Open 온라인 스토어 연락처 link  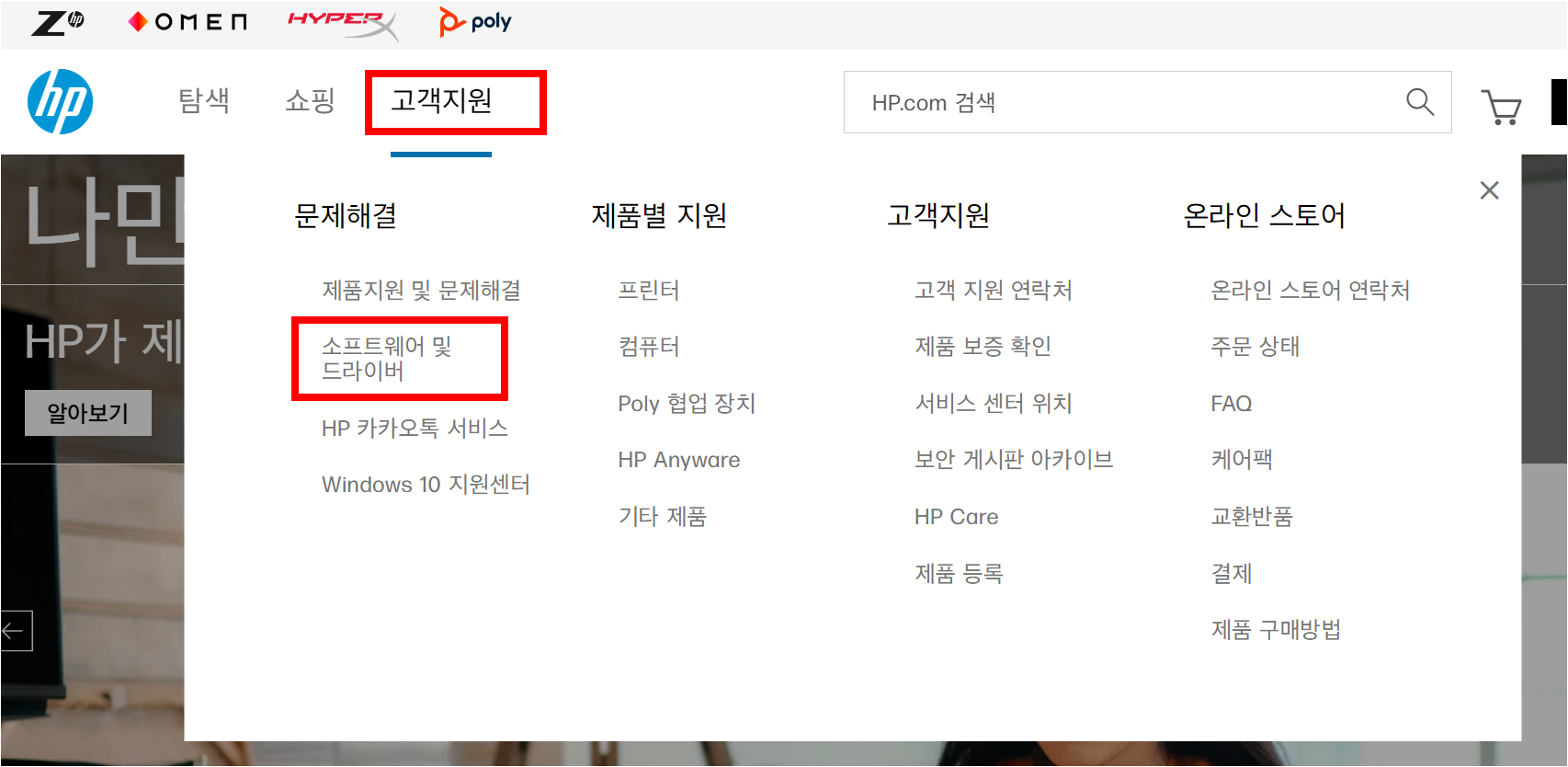1311,291
